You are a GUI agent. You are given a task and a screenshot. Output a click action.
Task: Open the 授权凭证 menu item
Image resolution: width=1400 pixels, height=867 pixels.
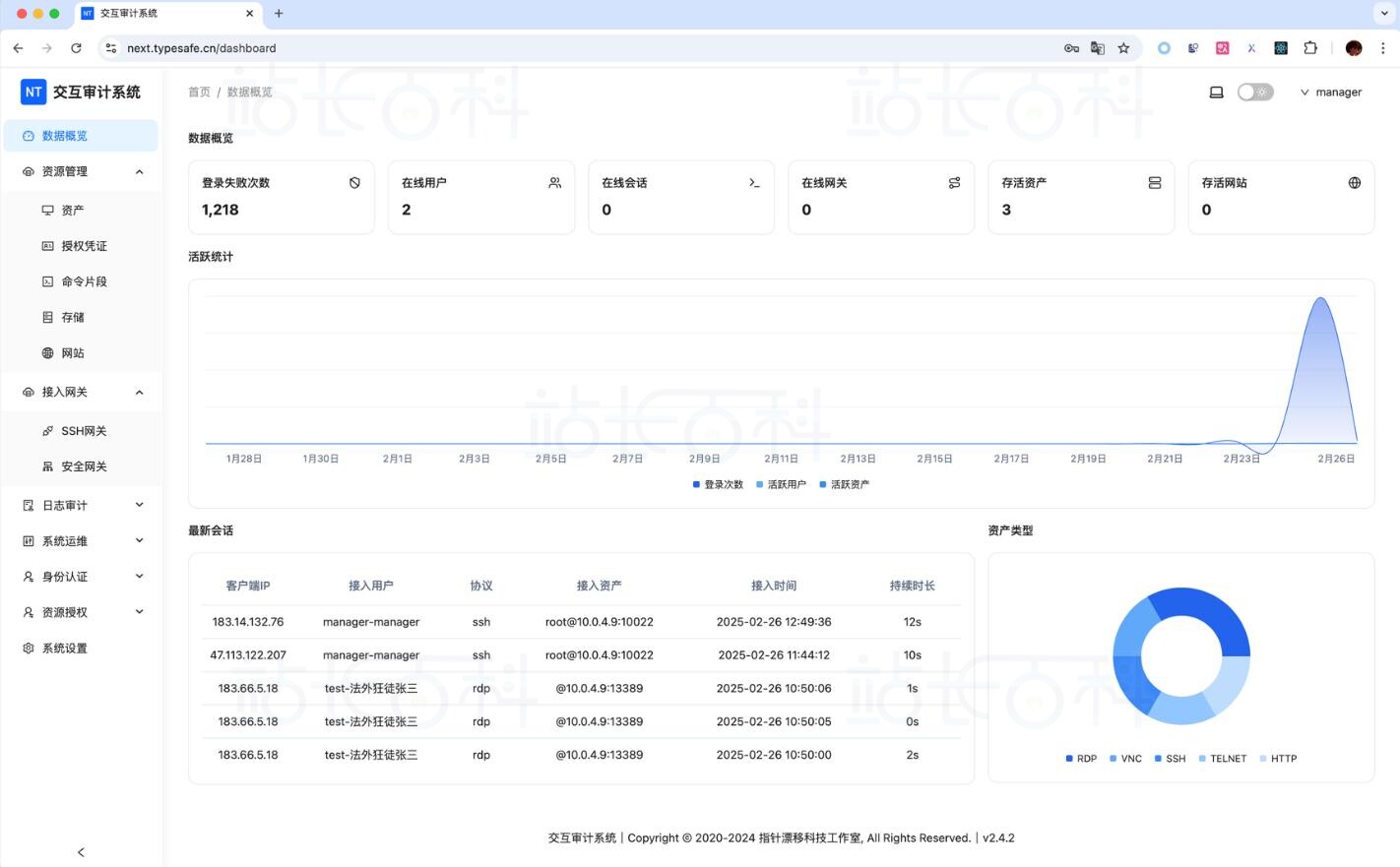pos(84,246)
